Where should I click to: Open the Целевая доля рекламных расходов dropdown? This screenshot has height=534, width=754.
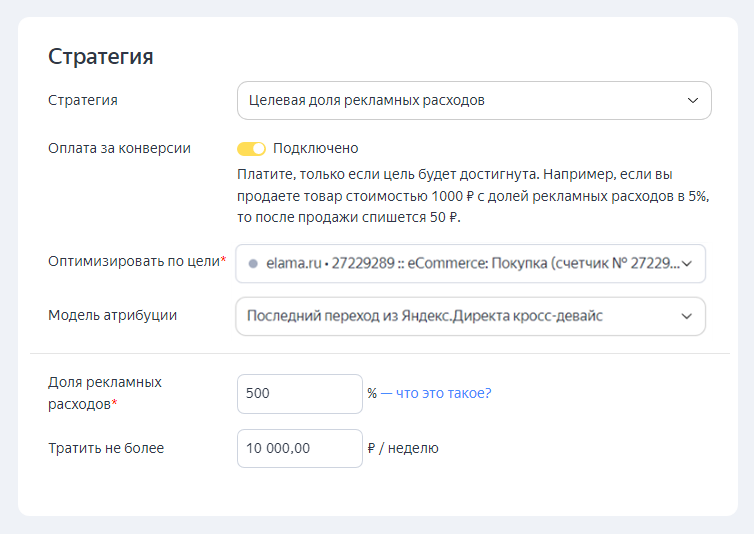pyautogui.click(x=460, y=101)
